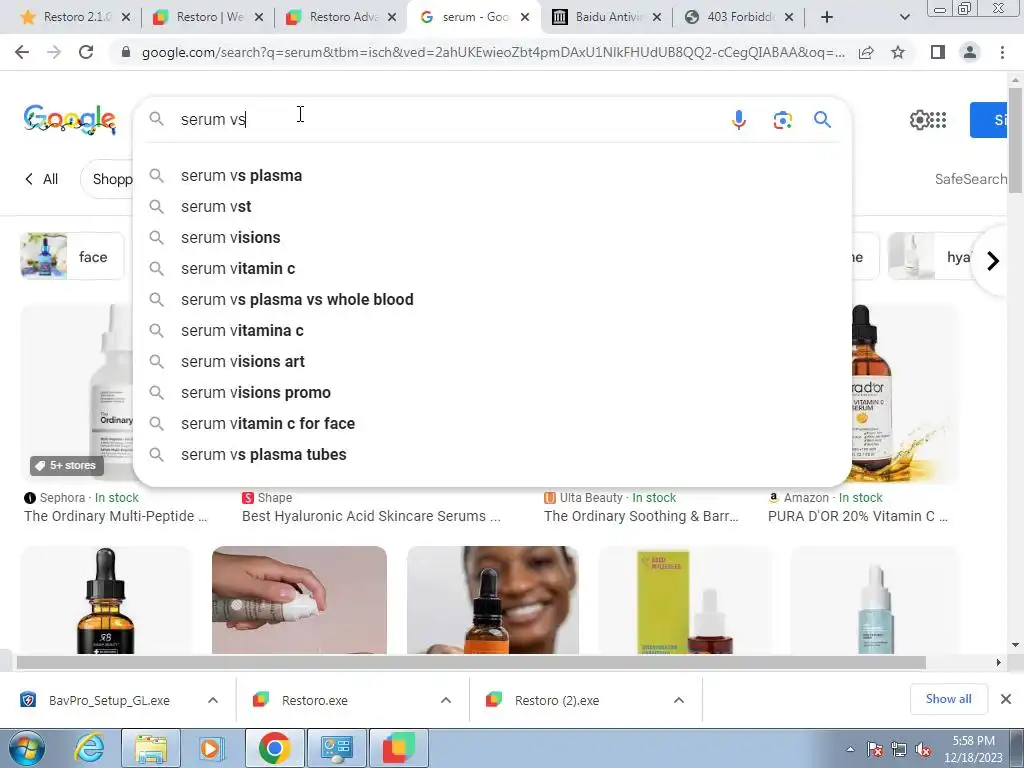The width and height of the screenshot is (1024, 768).
Task: Select suggestion 'serum vs plasma tubes'
Action: click(x=492, y=455)
